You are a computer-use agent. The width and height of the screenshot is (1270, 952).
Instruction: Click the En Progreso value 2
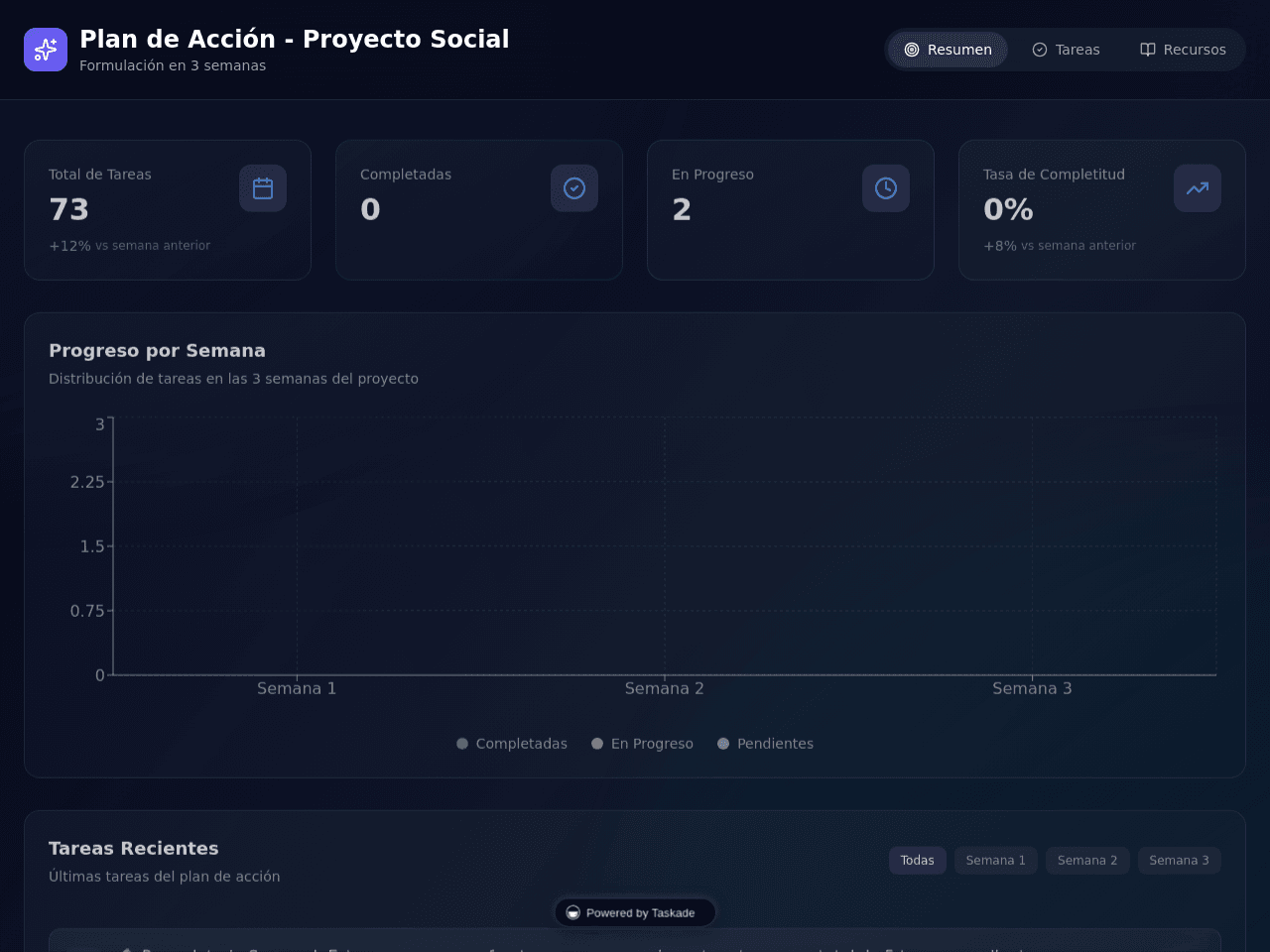[682, 210]
